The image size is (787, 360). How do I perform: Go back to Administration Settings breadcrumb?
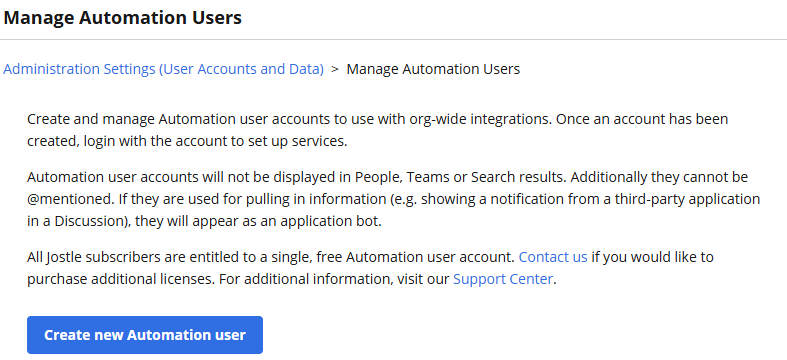coord(163,69)
